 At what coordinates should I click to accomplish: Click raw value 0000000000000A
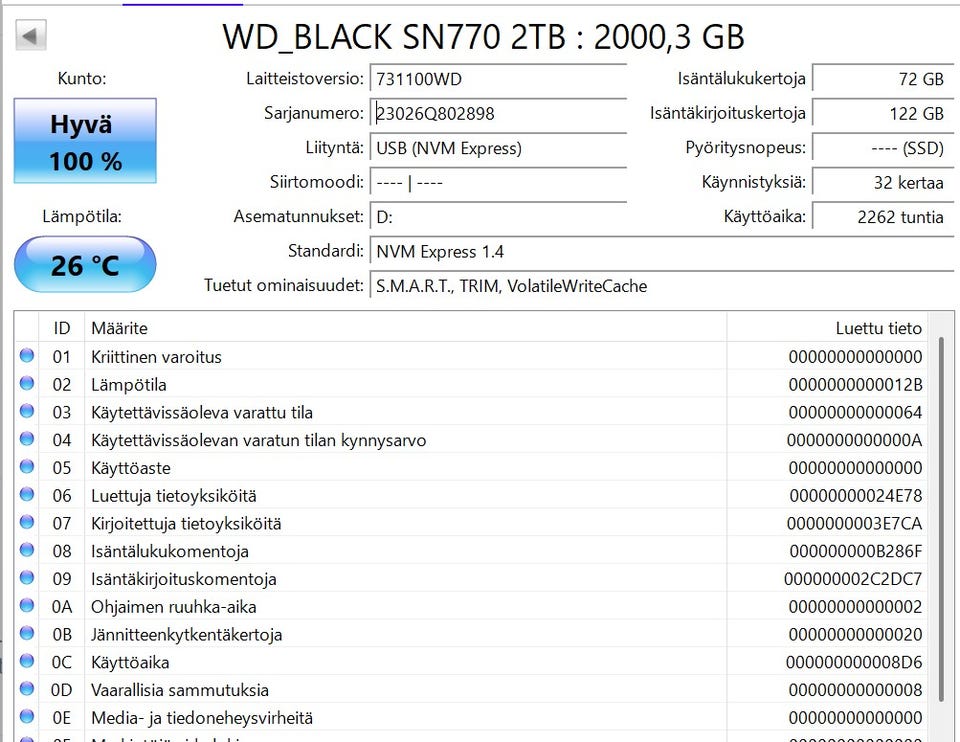[855, 440]
